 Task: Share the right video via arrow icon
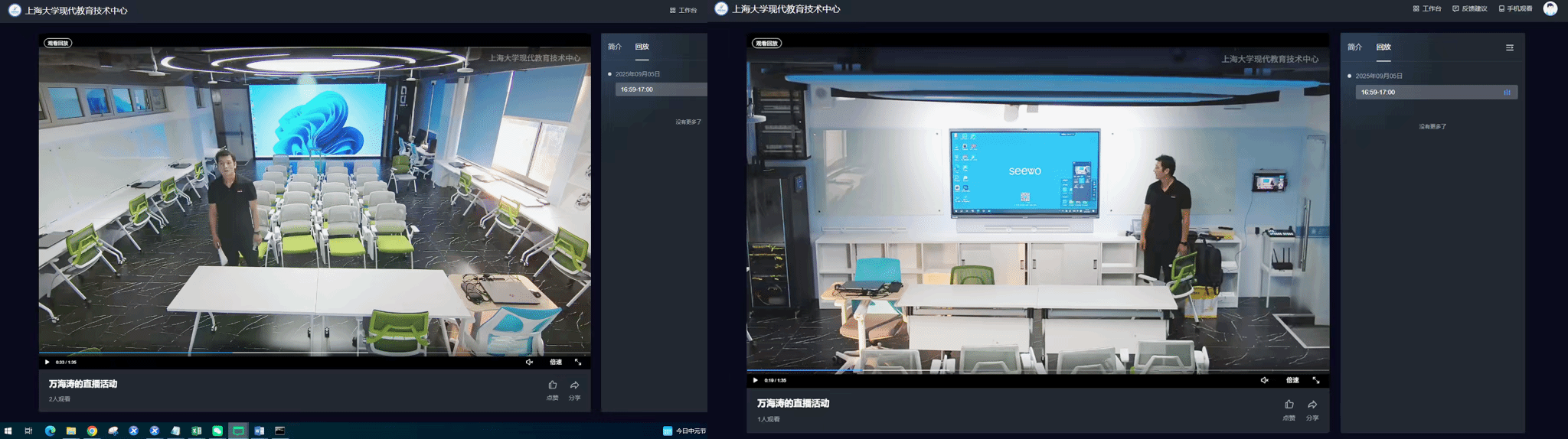[1312, 405]
